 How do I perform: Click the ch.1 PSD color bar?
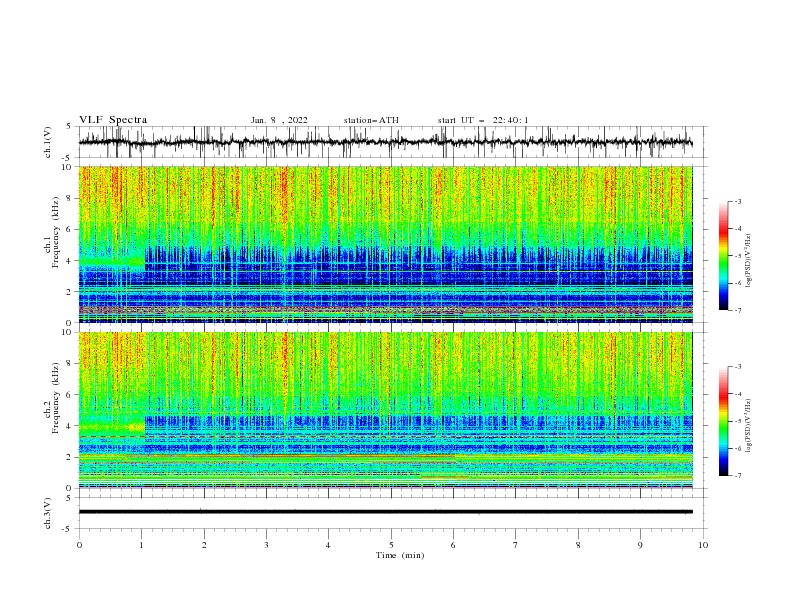click(x=723, y=255)
